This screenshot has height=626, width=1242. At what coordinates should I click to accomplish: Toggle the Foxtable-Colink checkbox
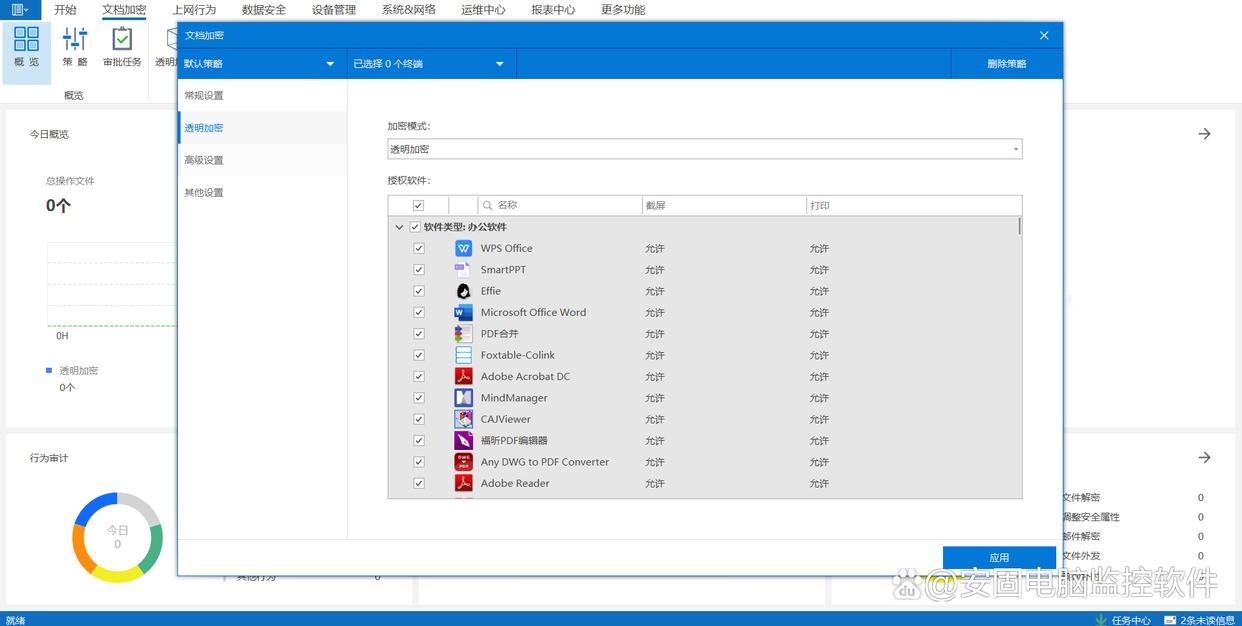tap(419, 355)
